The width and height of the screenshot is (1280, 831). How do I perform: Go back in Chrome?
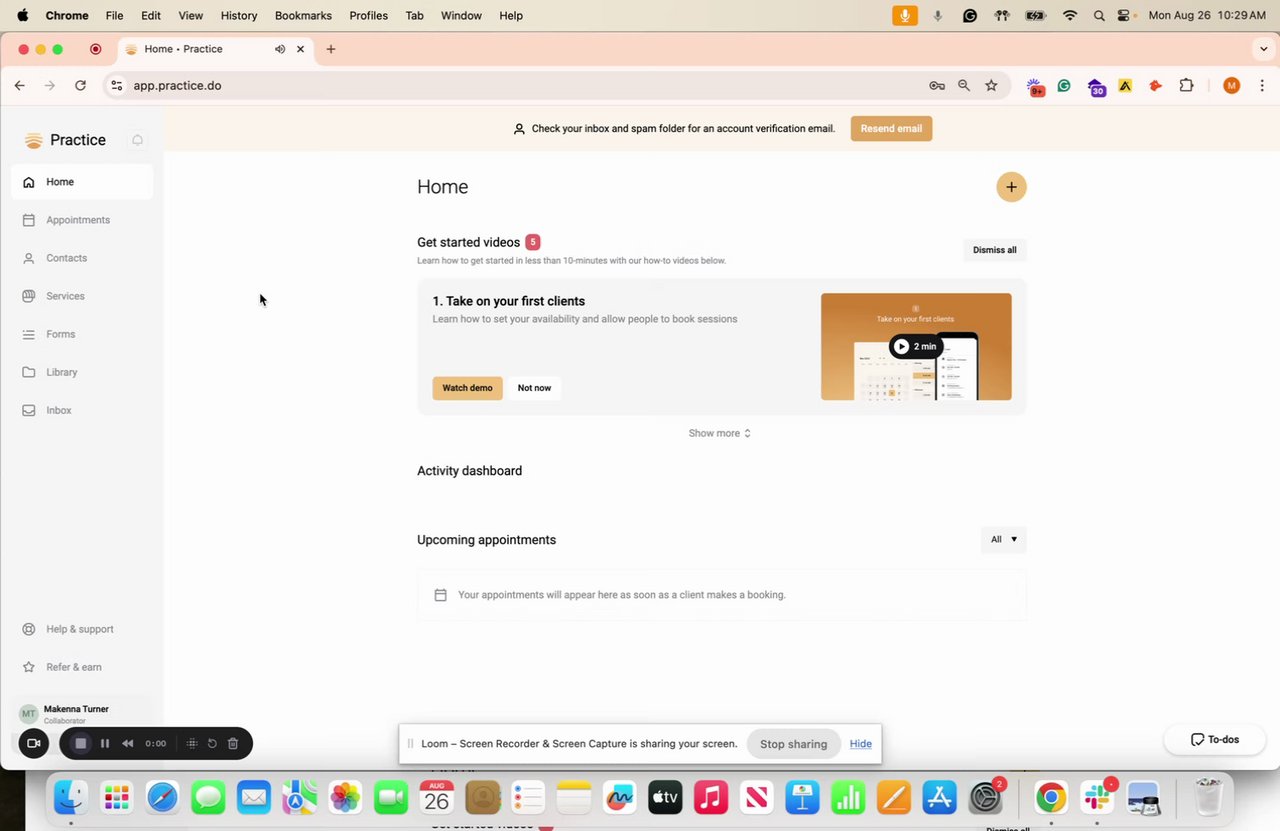click(x=20, y=85)
